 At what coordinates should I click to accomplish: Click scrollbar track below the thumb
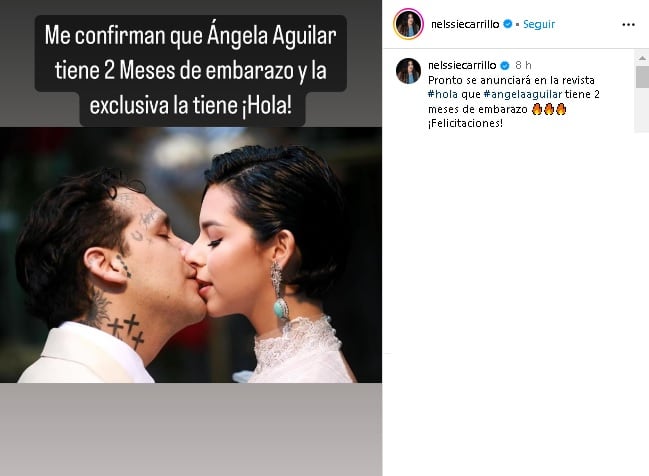click(642, 110)
